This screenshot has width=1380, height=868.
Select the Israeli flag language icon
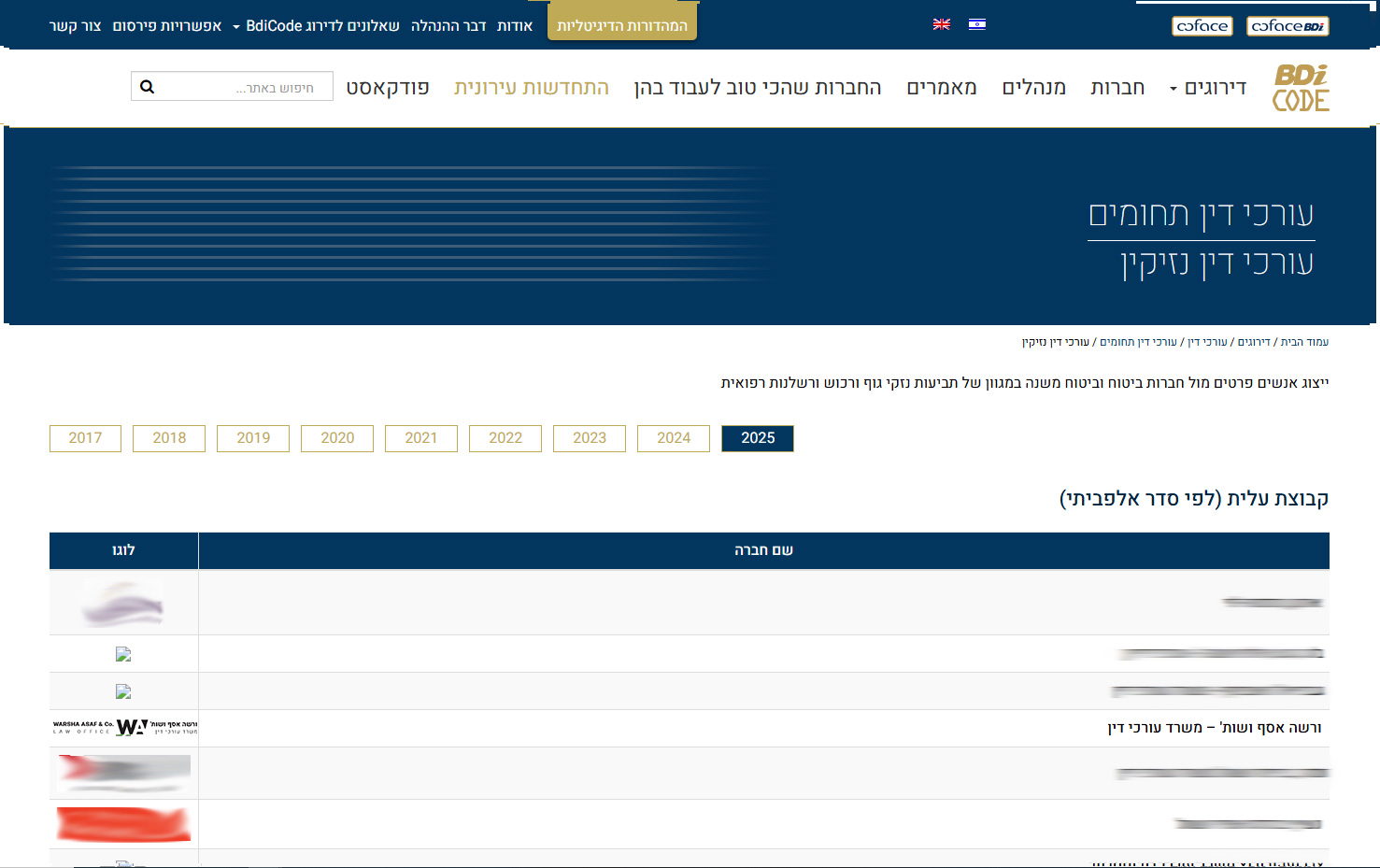coord(976,24)
